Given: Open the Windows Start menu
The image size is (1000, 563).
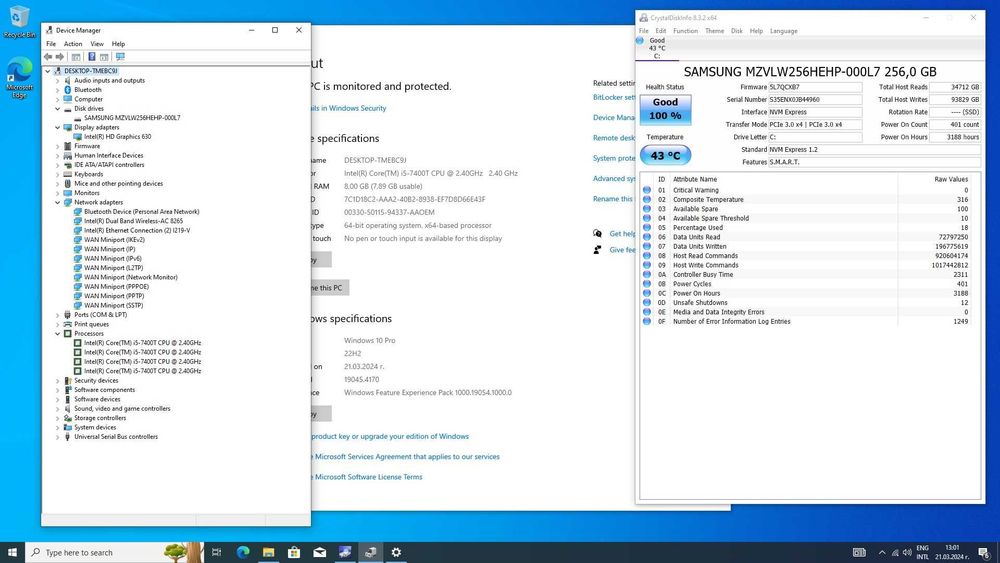Looking at the screenshot, I should click(x=12, y=552).
